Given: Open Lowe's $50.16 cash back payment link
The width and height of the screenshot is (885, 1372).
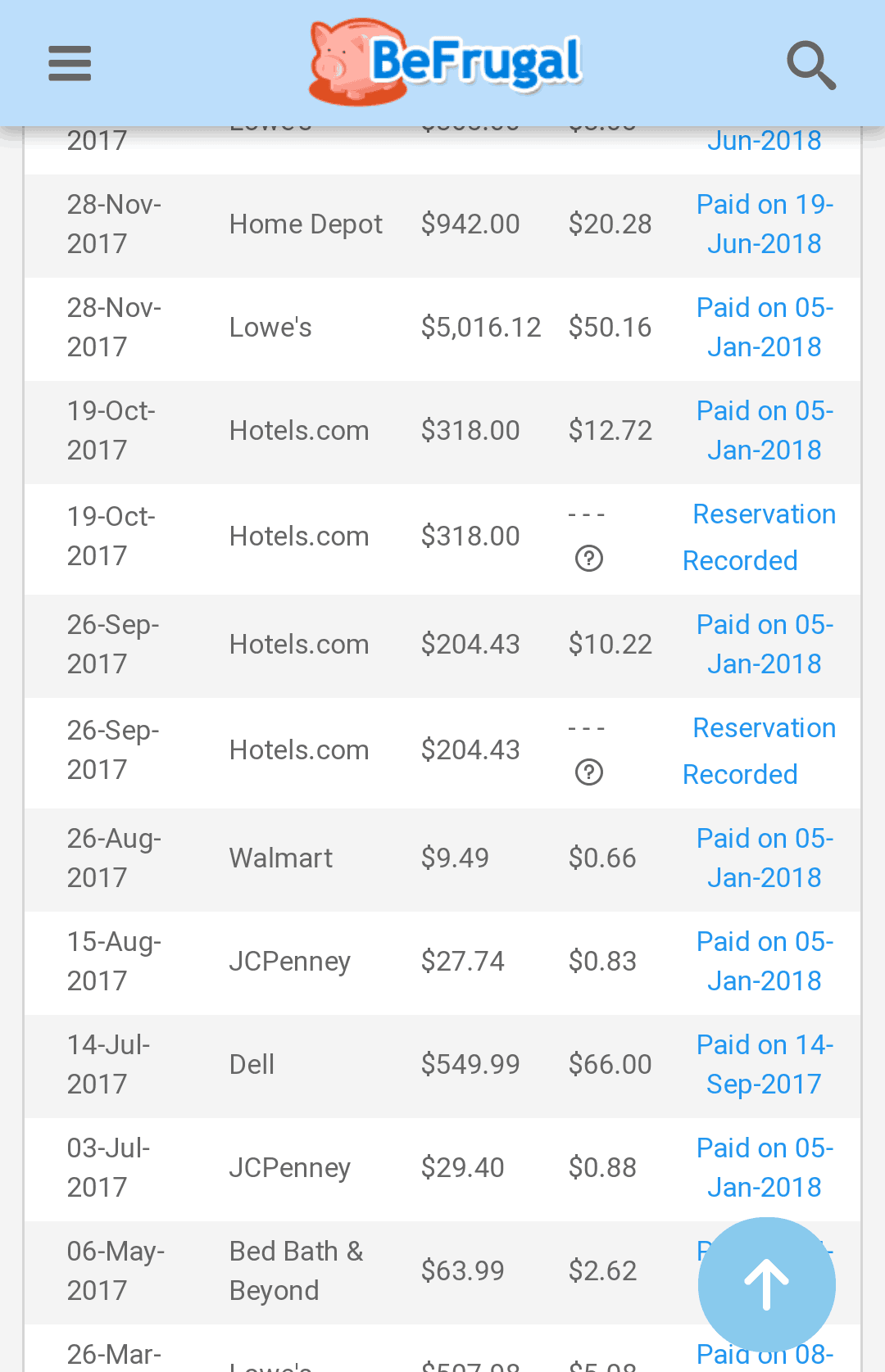Looking at the screenshot, I should click(x=764, y=328).
